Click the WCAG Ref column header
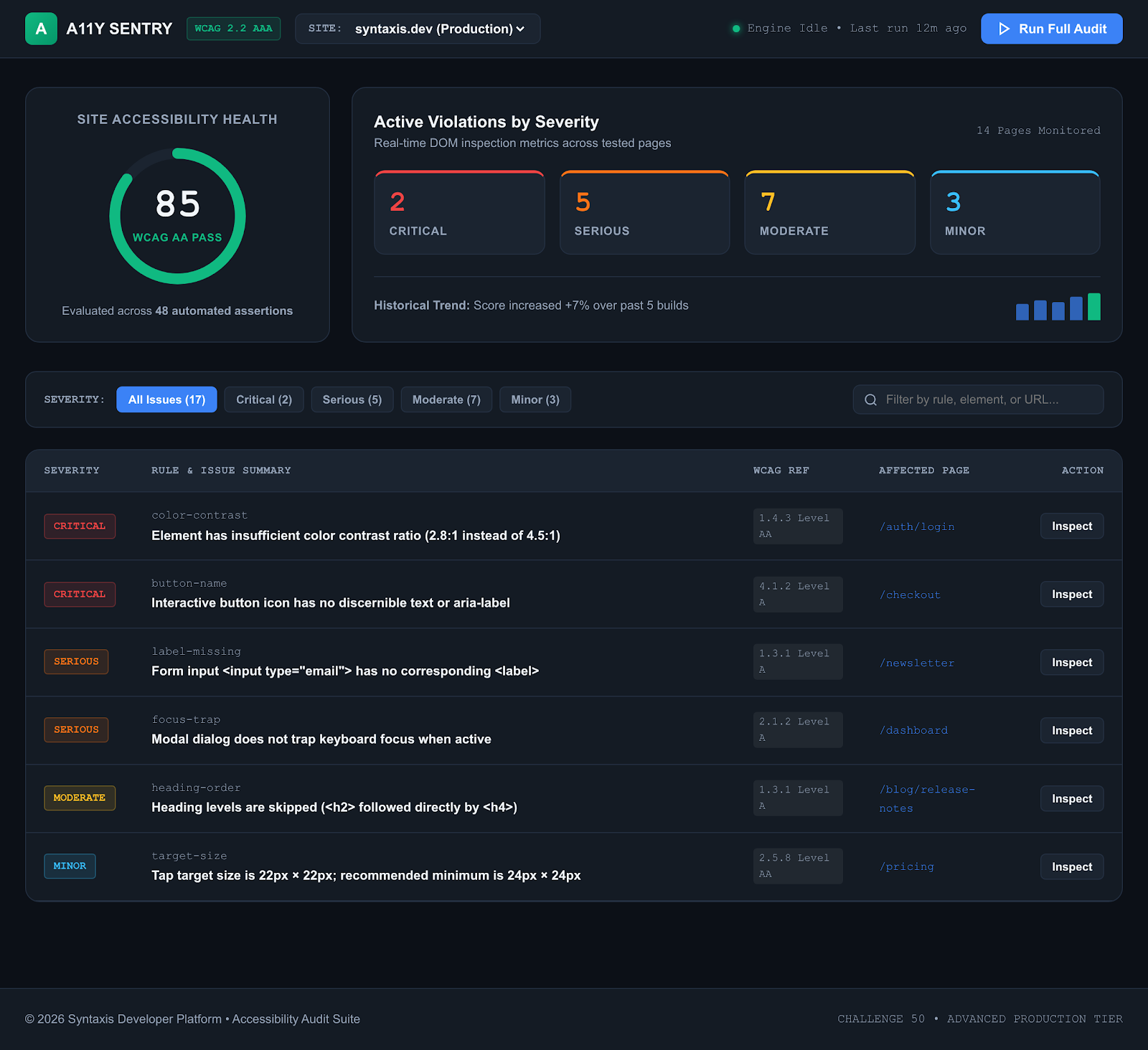The height and width of the screenshot is (1050, 1148). point(781,470)
